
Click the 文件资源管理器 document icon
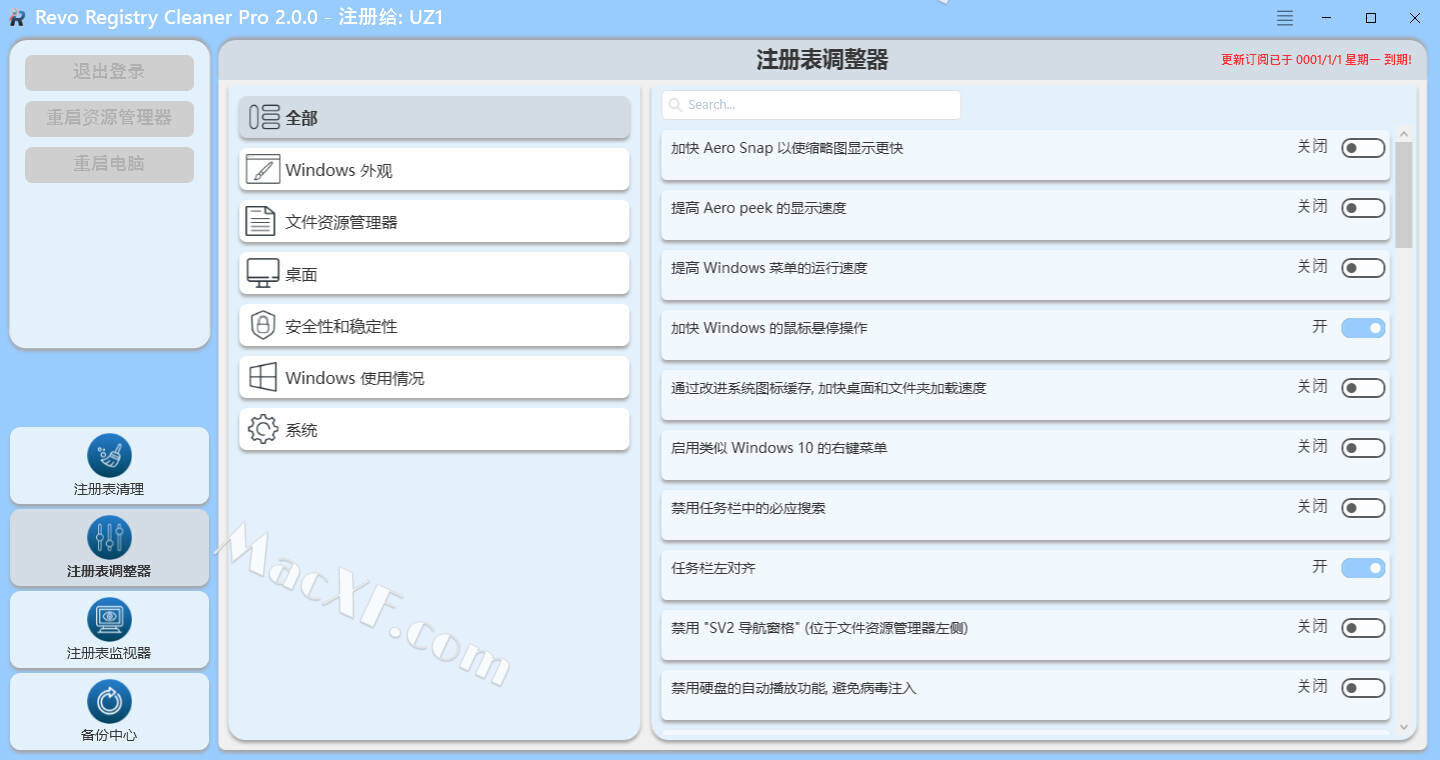(261, 222)
